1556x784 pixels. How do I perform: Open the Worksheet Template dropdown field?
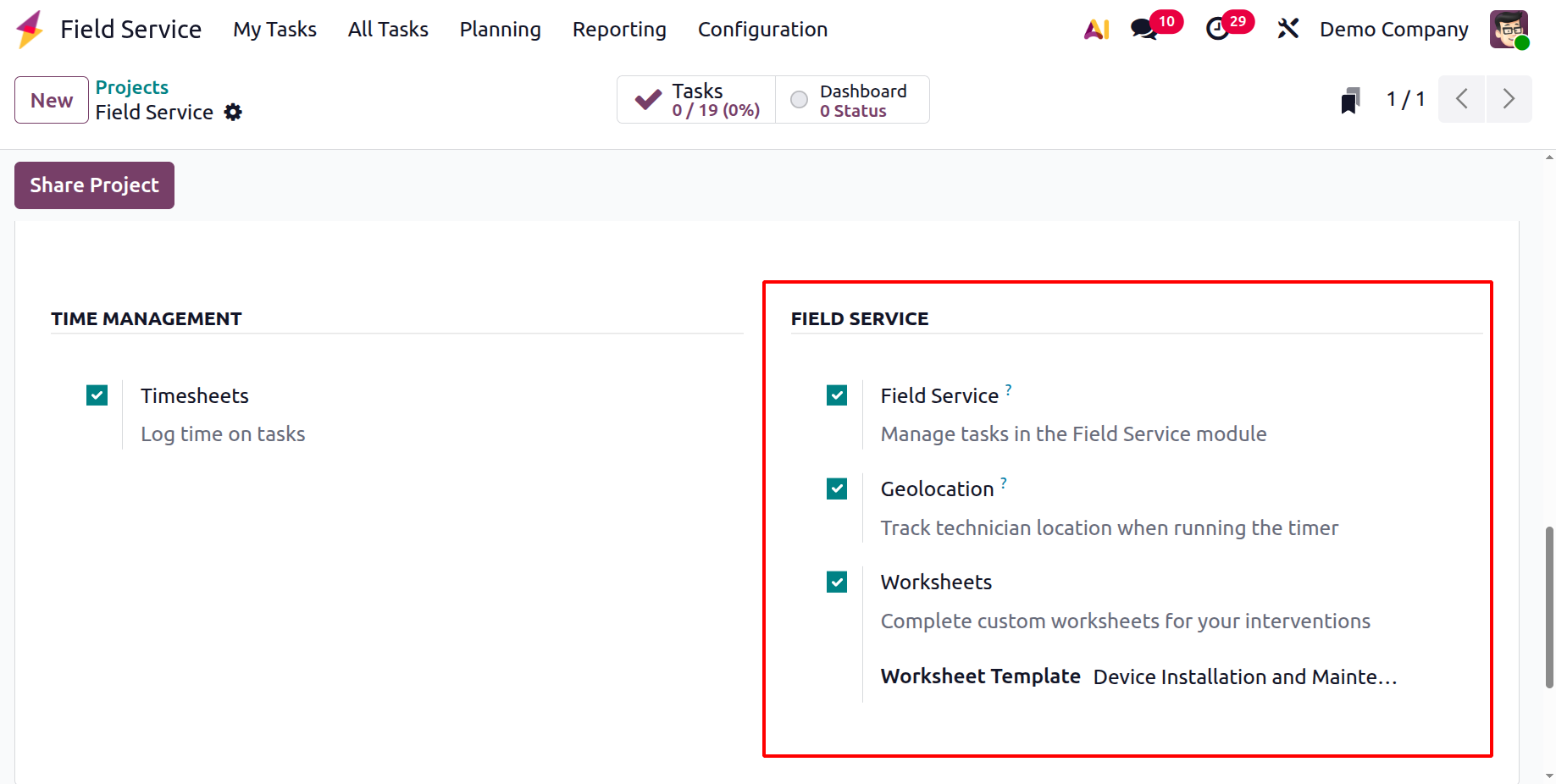point(1244,677)
